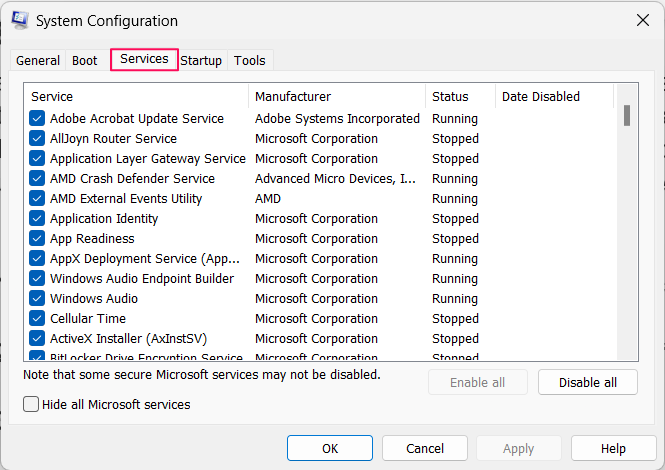The image size is (665, 470).
Task: Sort list by Manufacturer column header
Action: point(337,96)
